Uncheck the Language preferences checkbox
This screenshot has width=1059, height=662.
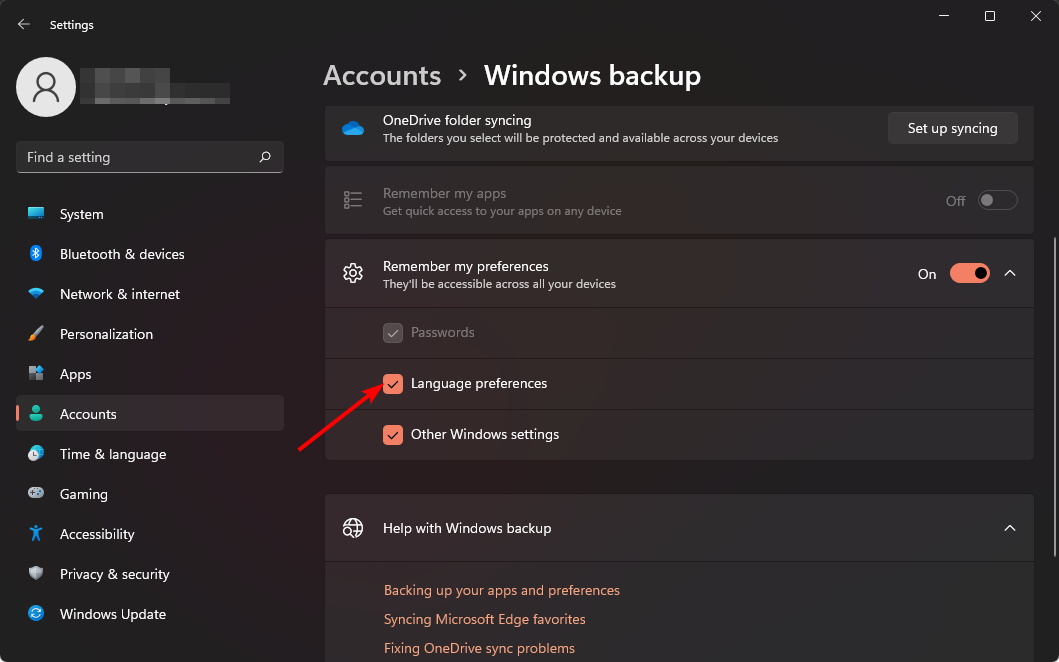(393, 384)
